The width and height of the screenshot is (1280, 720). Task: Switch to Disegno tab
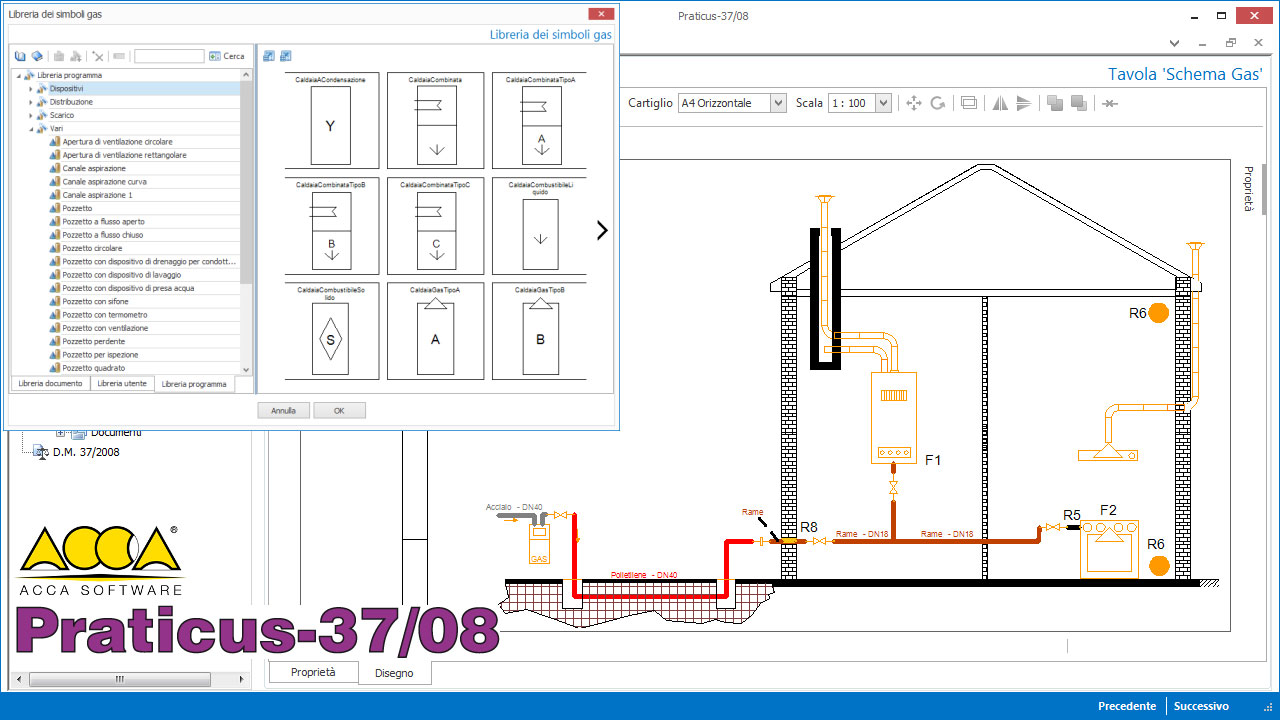394,673
